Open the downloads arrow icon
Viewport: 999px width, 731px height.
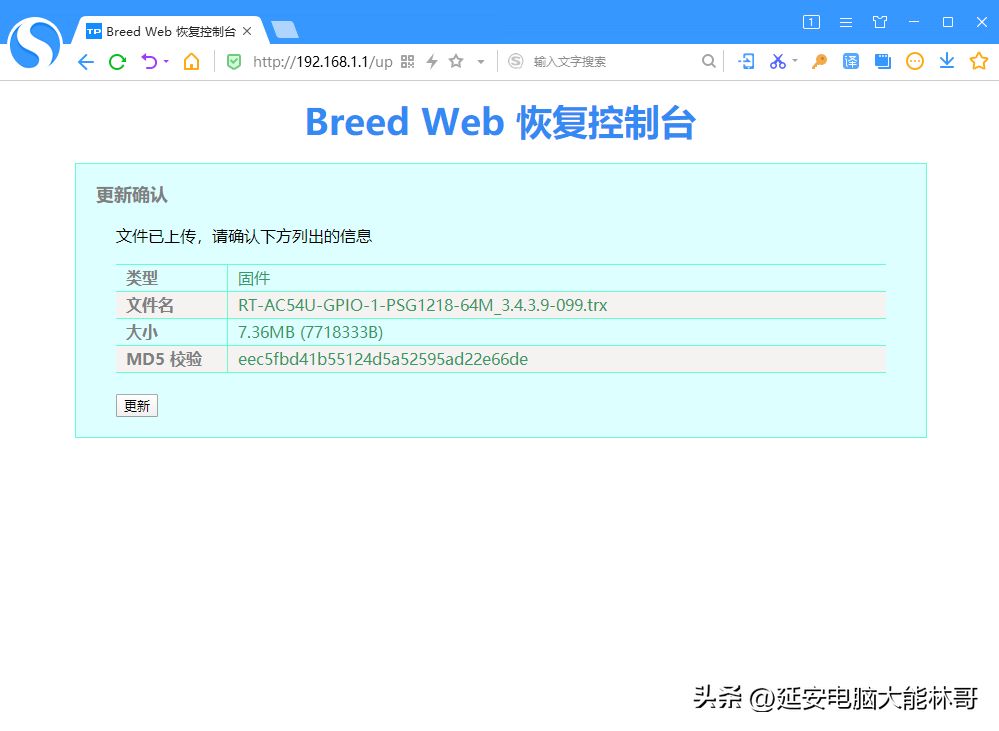click(946, 62)
